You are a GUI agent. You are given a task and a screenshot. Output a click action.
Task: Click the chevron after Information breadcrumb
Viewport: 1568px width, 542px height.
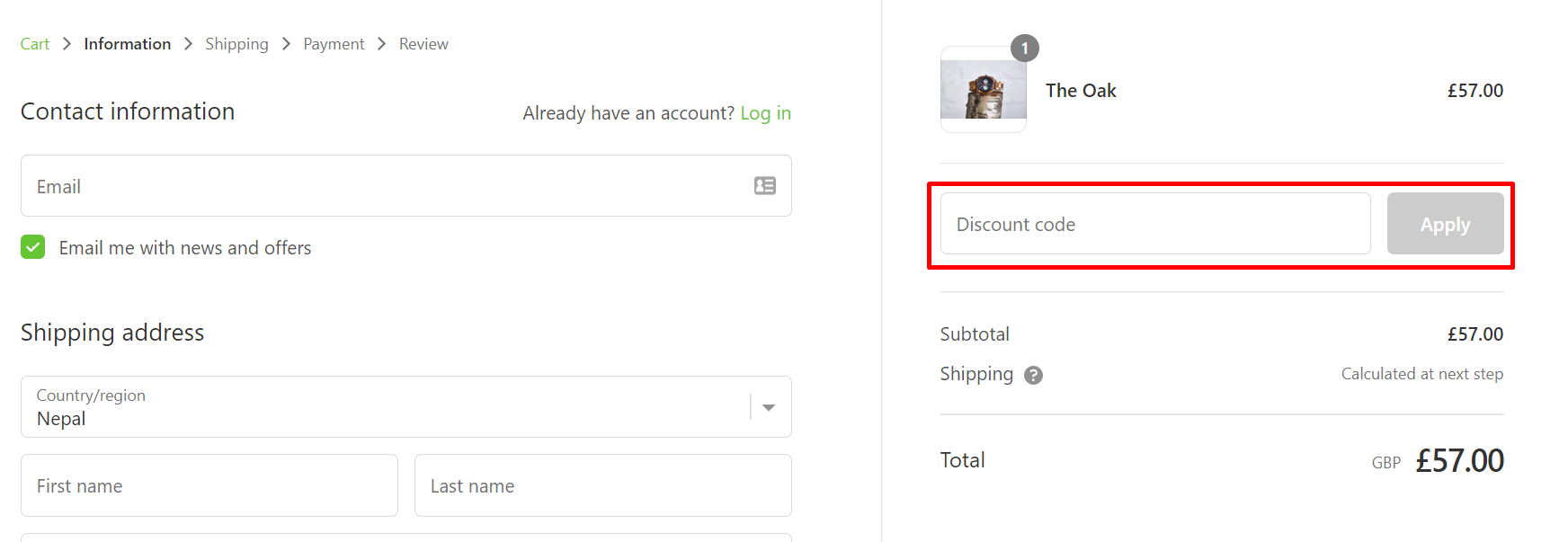[188, 44]
